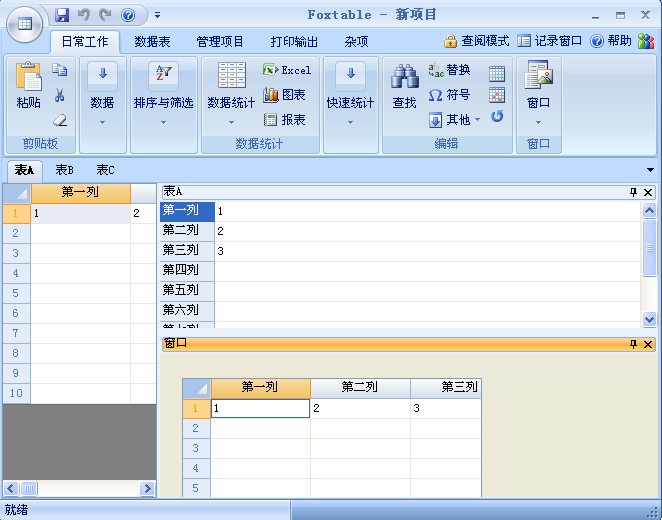662x520 pixels.
Task: Switch to the 数据表 ribbon tab
Action: tap(152, 41)
